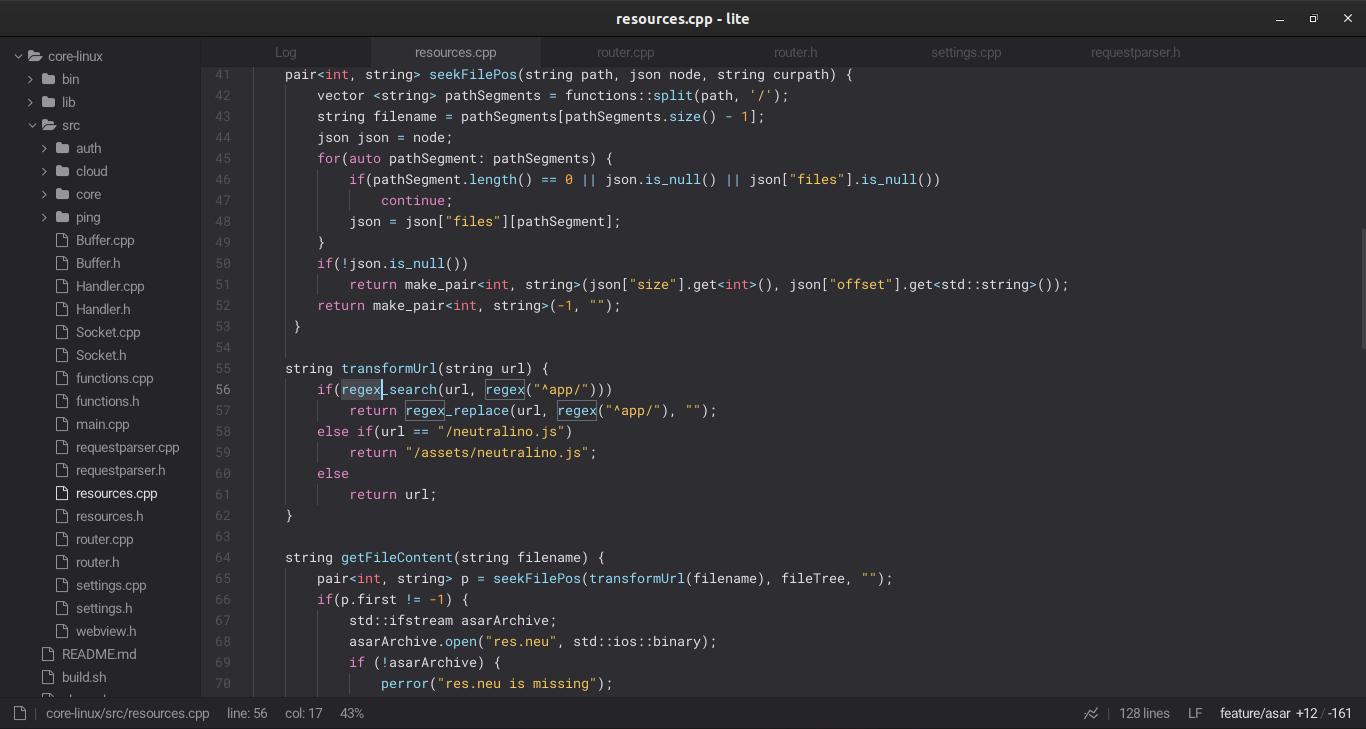1366x729 pixels.
Task: Click the lib folder icon
Action: point(48,102)
